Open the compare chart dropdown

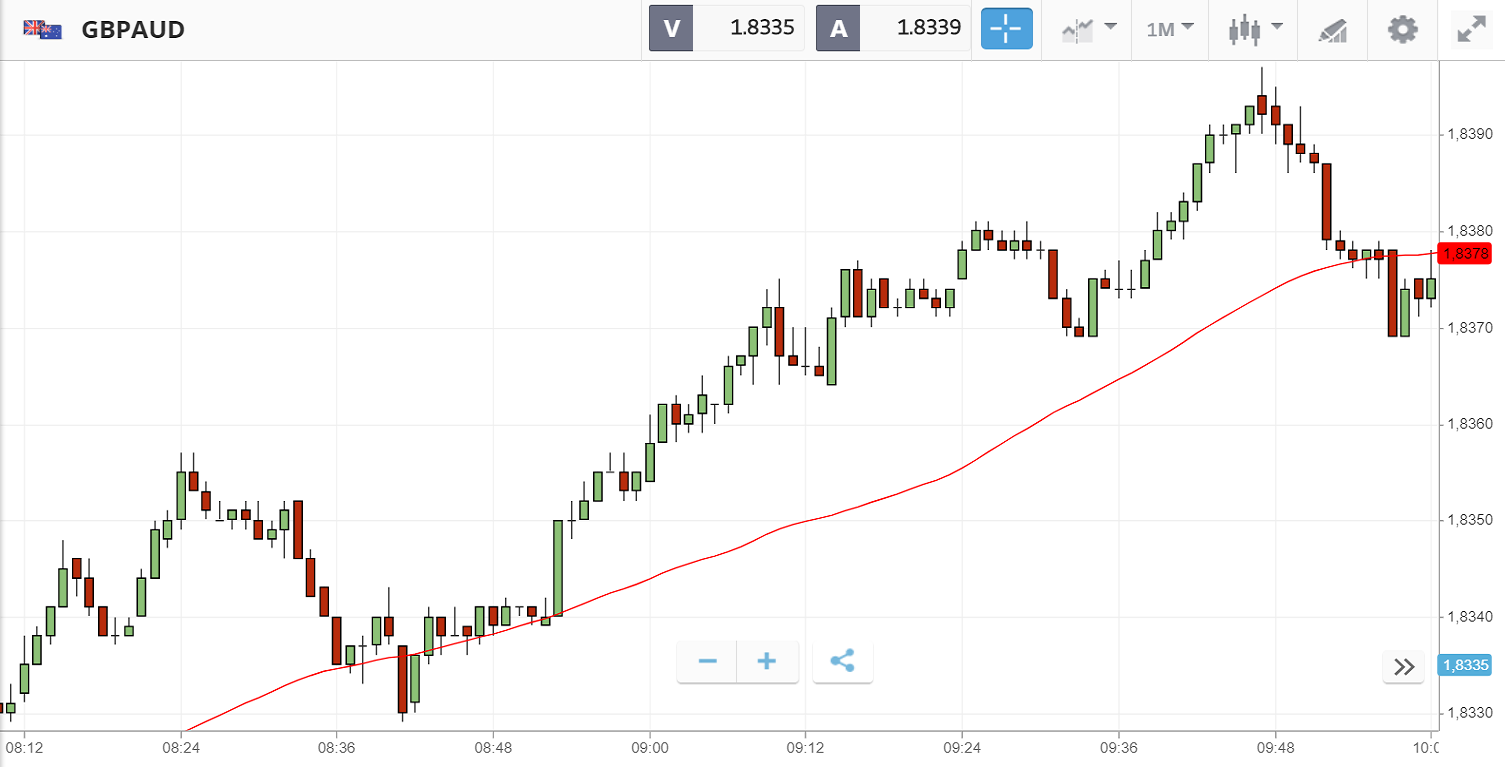click(1088, 29)
